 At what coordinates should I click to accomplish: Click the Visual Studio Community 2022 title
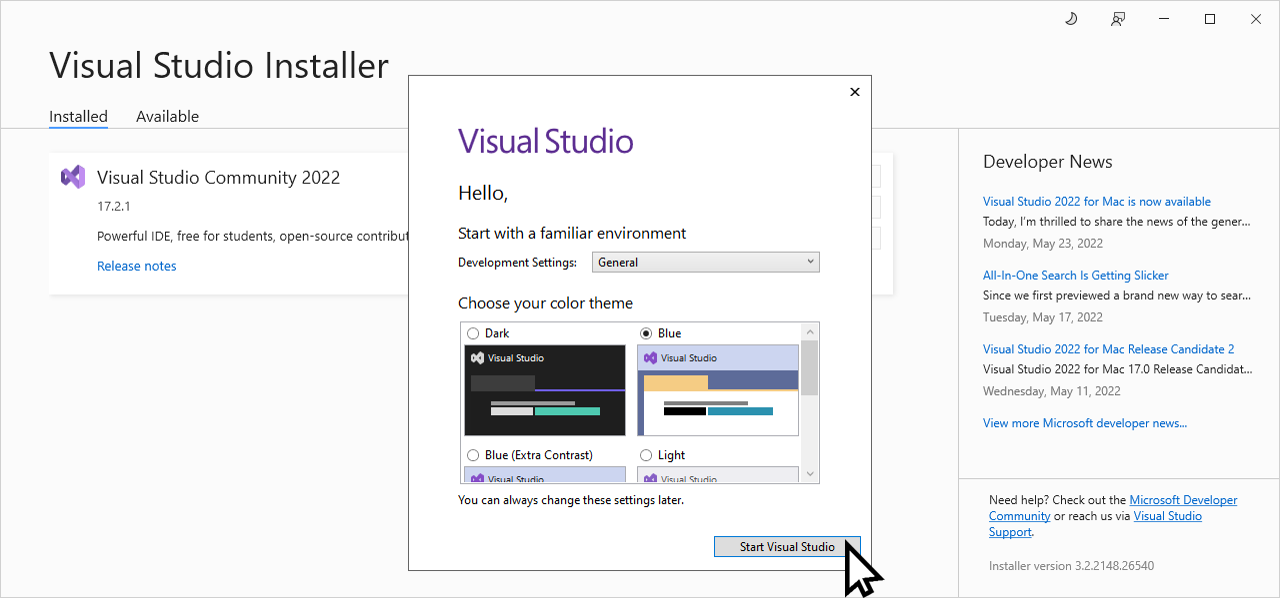click(x=218, y=177)
